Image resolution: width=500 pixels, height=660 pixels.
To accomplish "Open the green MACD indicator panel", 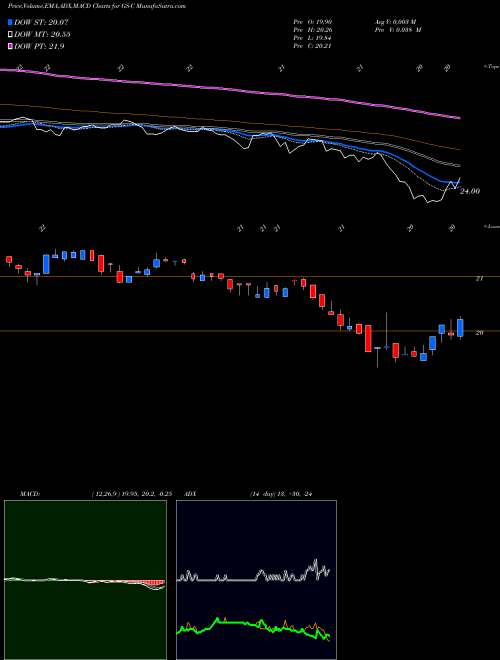I will (85, 580).
